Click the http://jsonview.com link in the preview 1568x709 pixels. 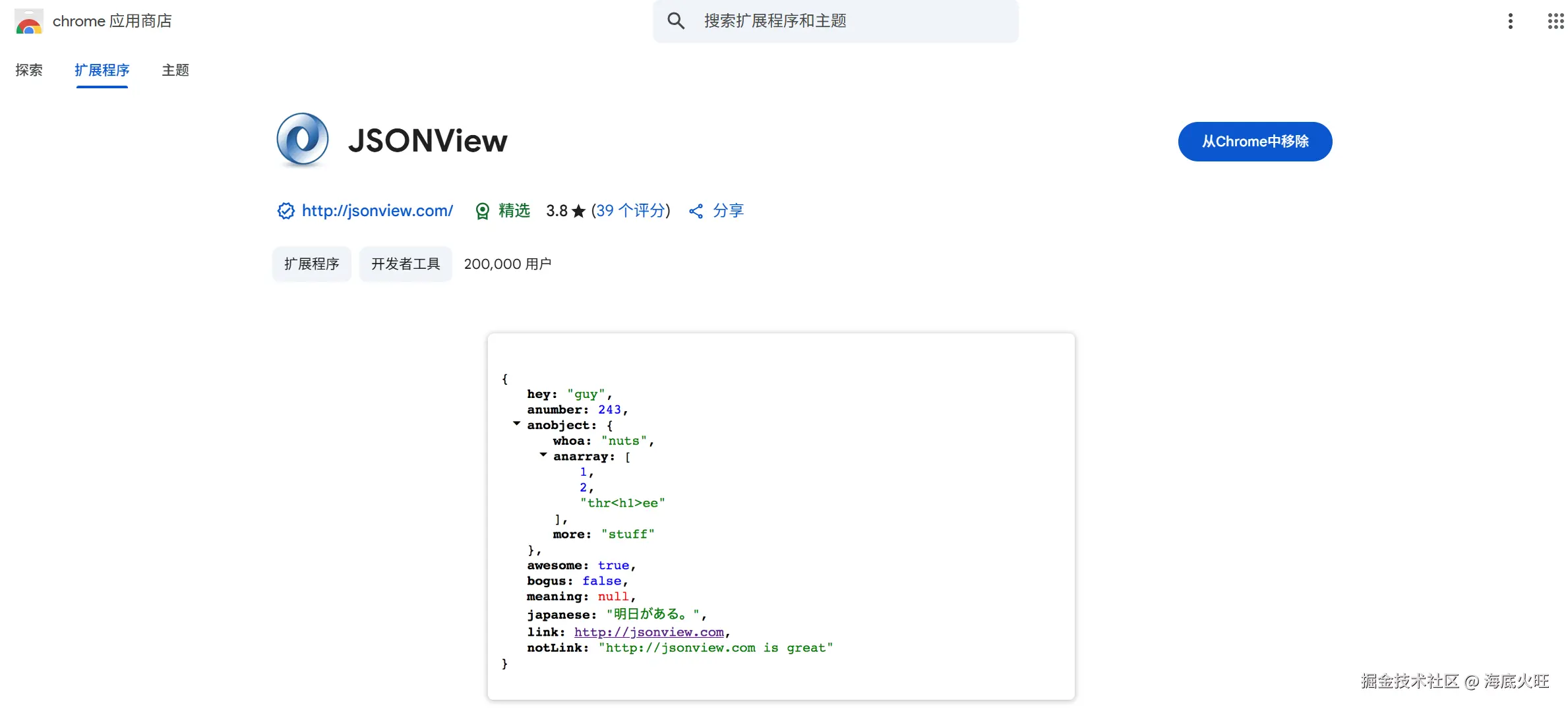point(649,632)
